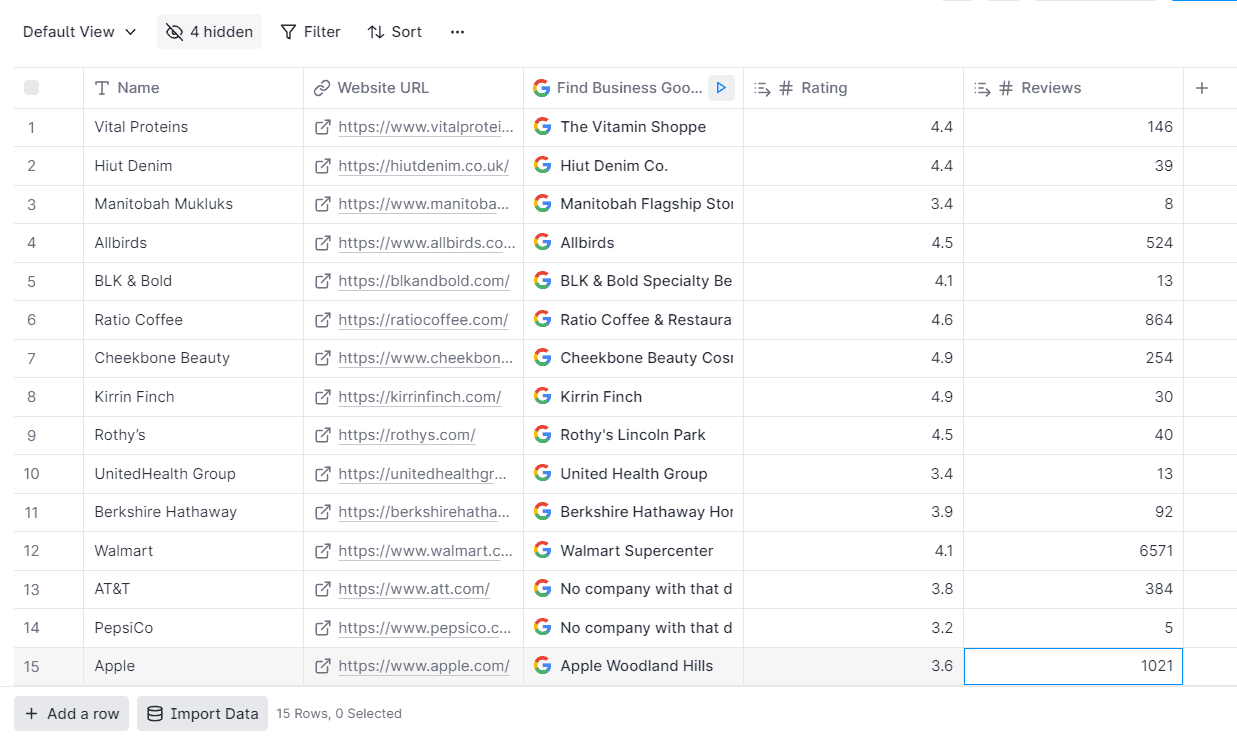Screen dimensions: 1237x738
Task: Click the Google icon beside The Vitamin Shoppe
Action: coord(543,126)
